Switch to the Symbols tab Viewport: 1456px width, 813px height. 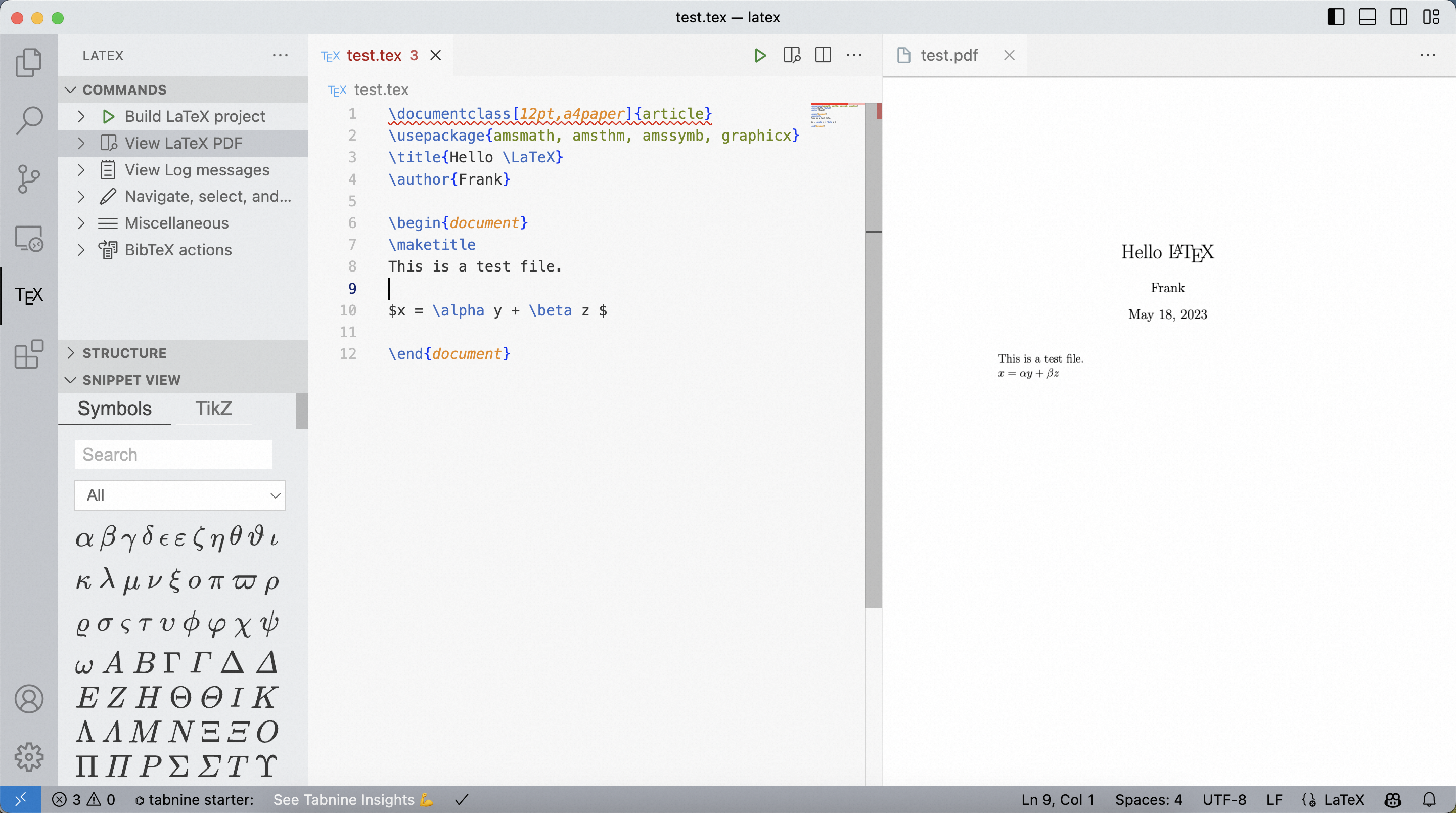115,408
